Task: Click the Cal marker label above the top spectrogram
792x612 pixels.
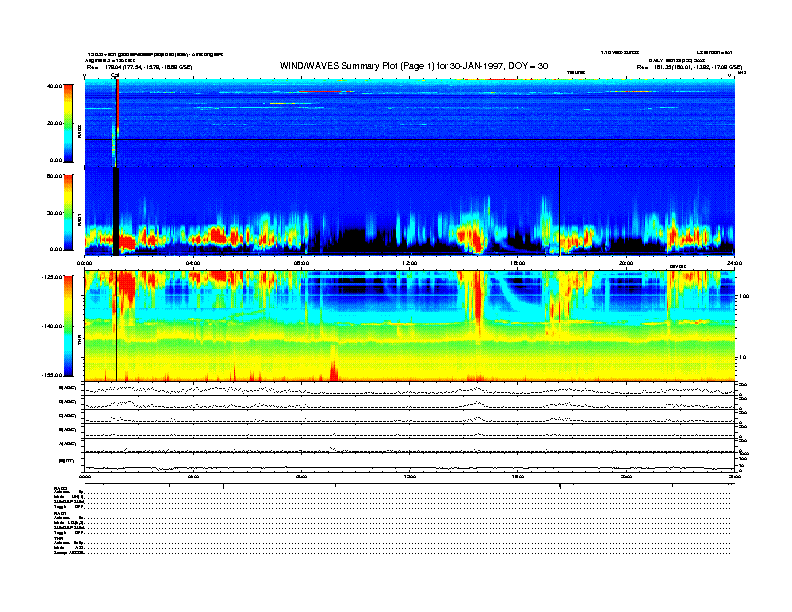Action: coord(115,75)
